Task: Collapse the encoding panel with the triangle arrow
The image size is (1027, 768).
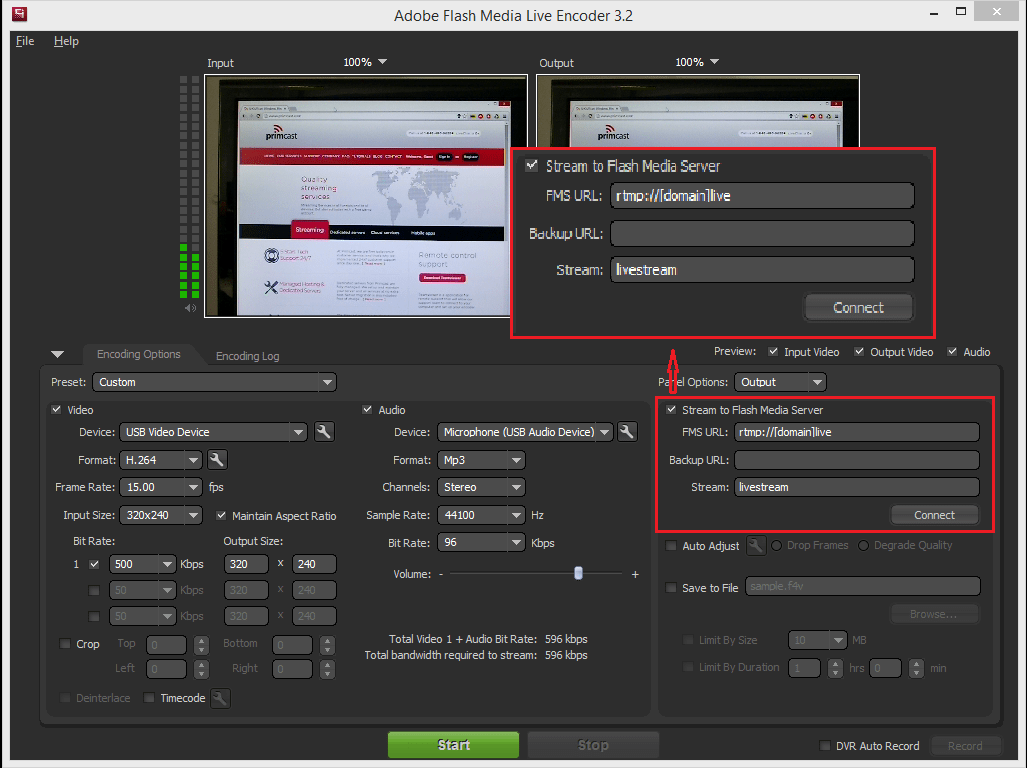Action: [x=57, y=354]
